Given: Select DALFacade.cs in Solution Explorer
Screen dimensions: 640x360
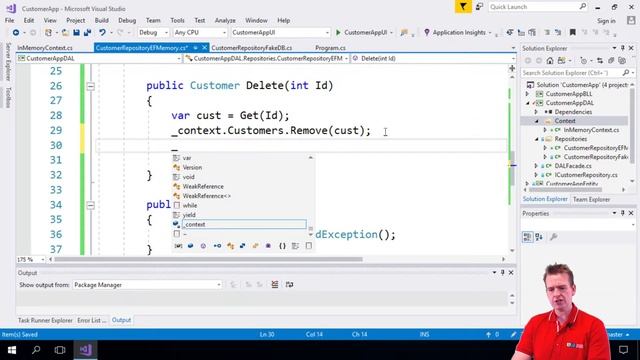Looking at the screenshot, I should pos(573,166).
